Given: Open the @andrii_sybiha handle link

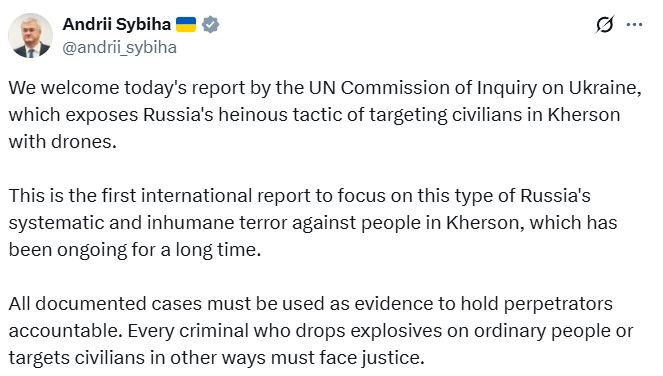Looking at the screenshot, I should (120, 47).
